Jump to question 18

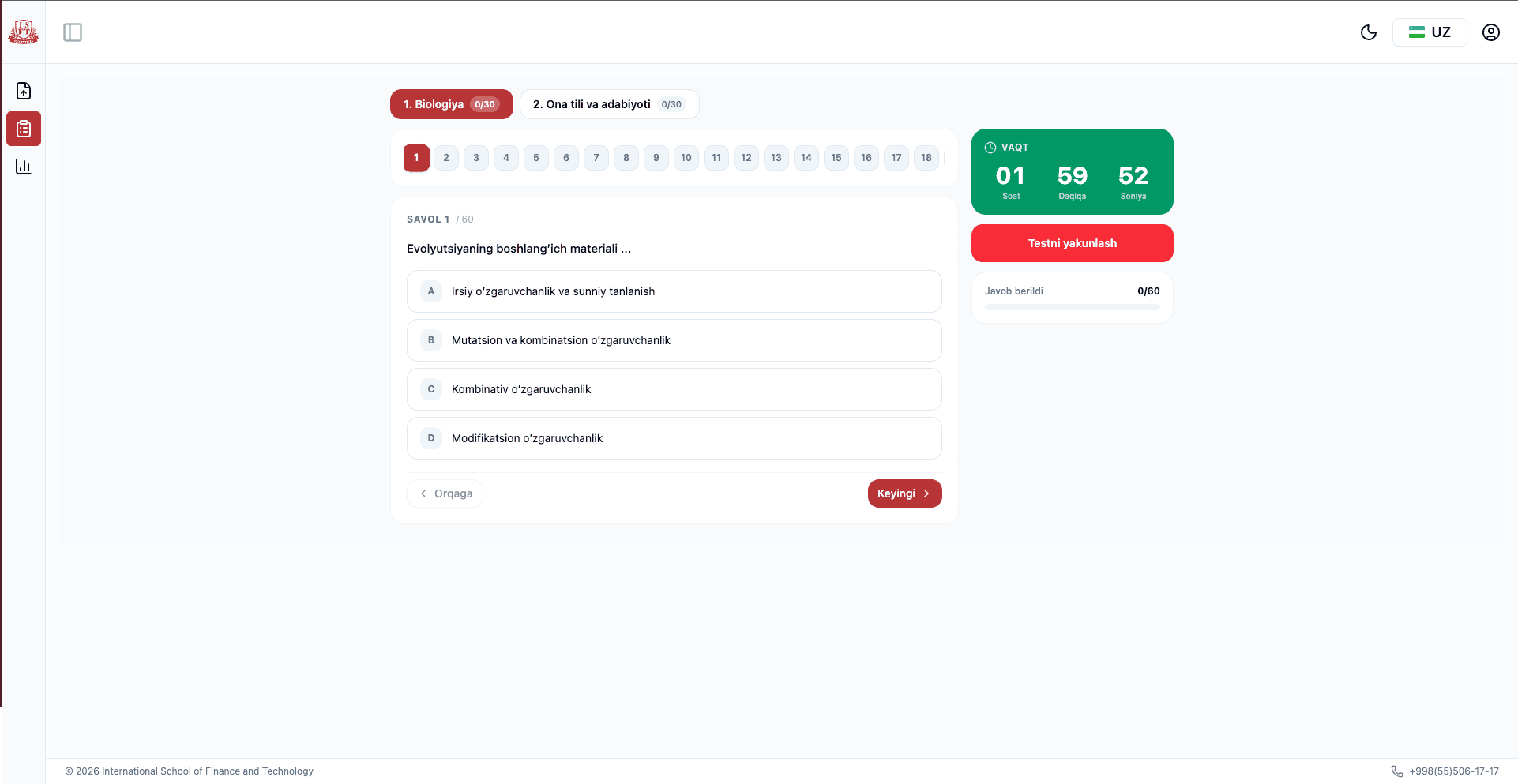tap(926, 158)
